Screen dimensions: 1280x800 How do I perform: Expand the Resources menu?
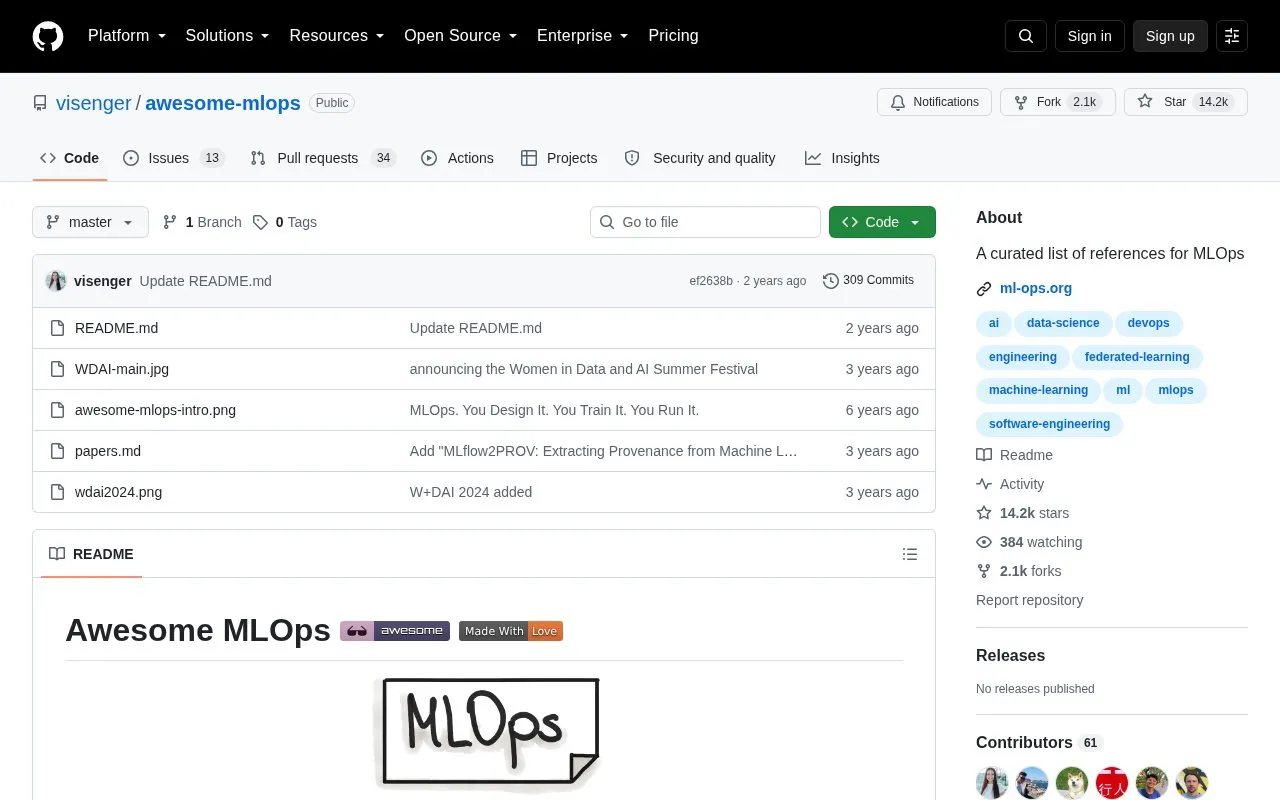point(337,36)
